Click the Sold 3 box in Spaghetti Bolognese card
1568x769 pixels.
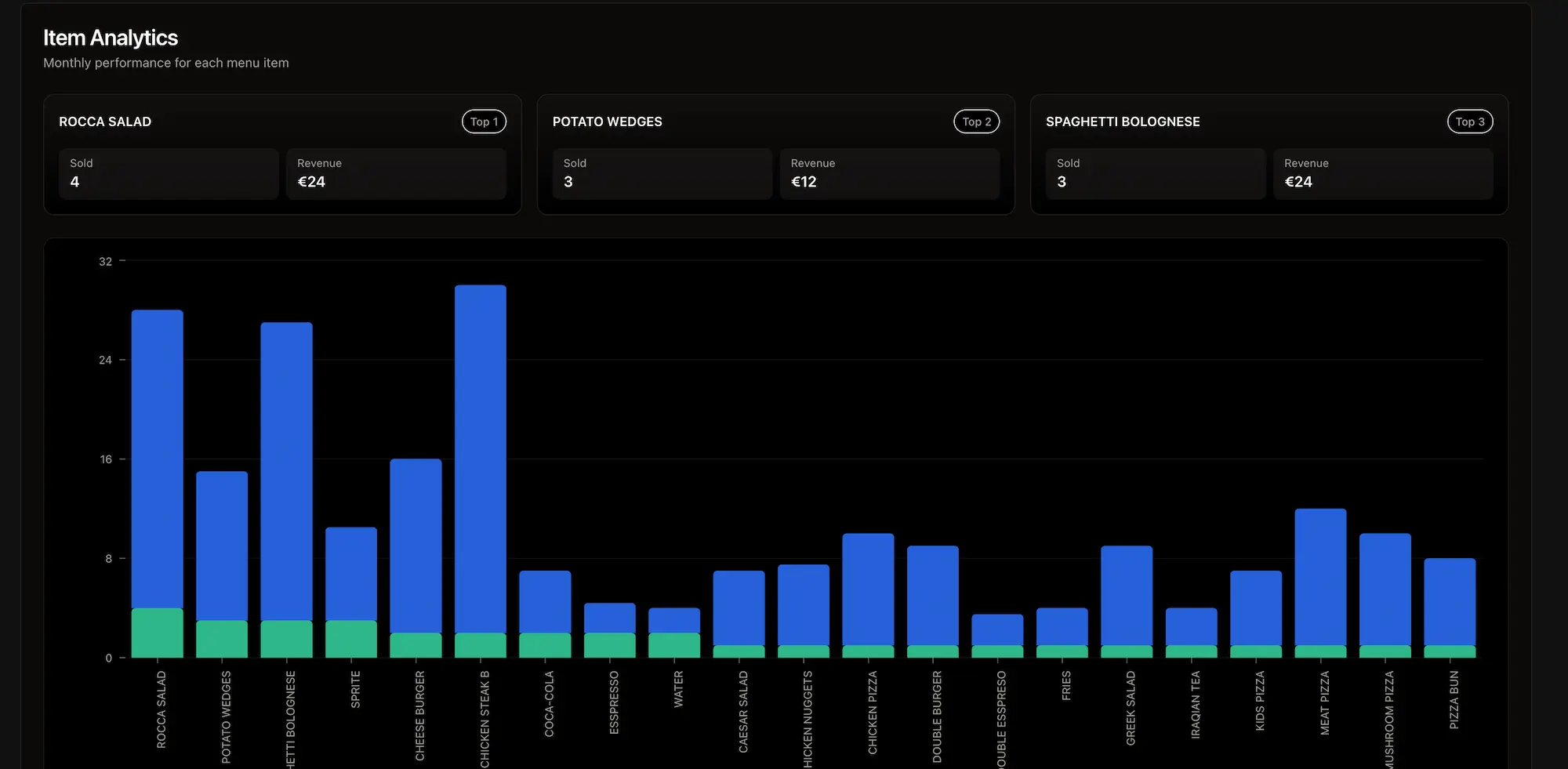(1156, 173)
